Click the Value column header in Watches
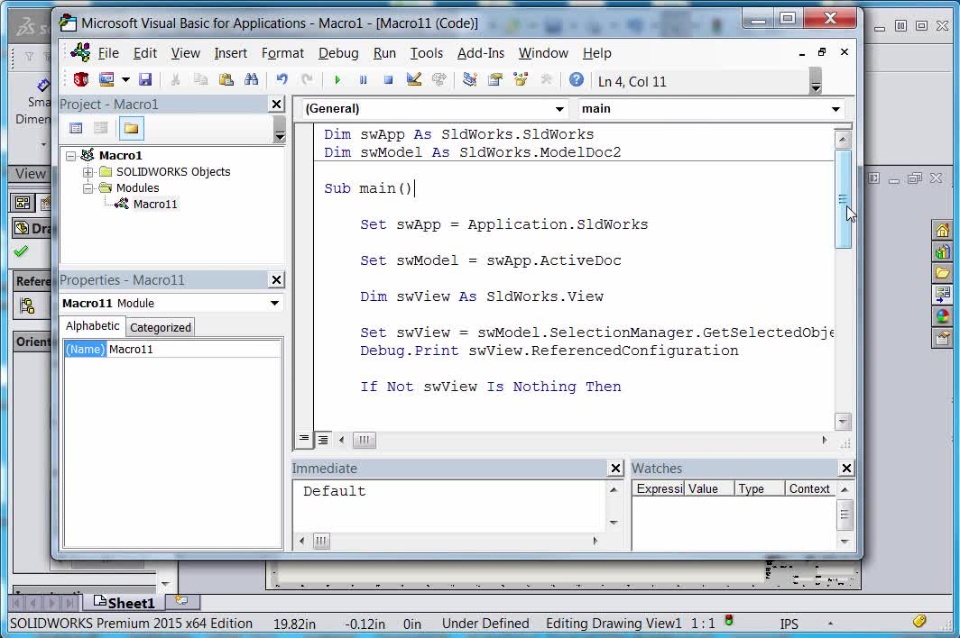This screenshot has width=960, height=638. coord(710,489)
